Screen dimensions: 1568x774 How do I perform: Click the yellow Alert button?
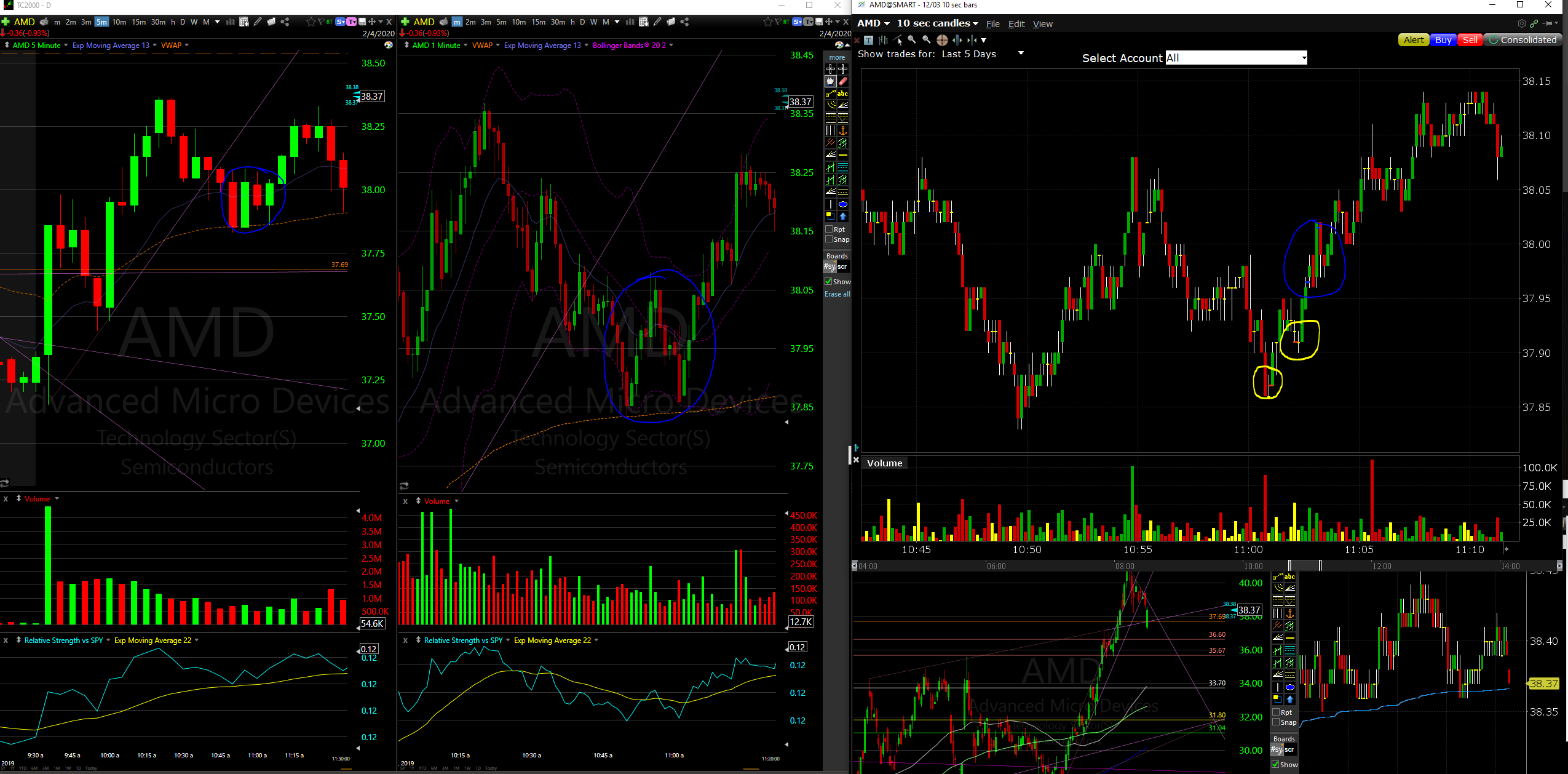click(1414, 40)
